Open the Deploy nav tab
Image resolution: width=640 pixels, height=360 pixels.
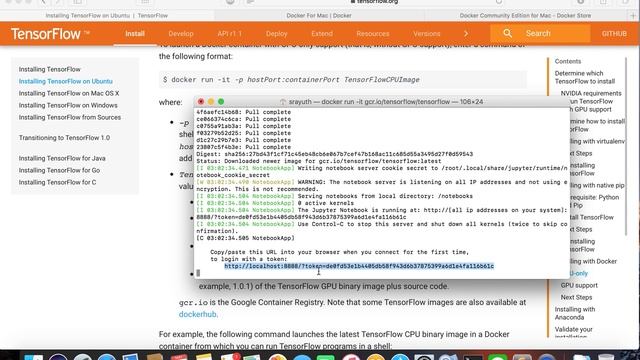pos(276,34)
